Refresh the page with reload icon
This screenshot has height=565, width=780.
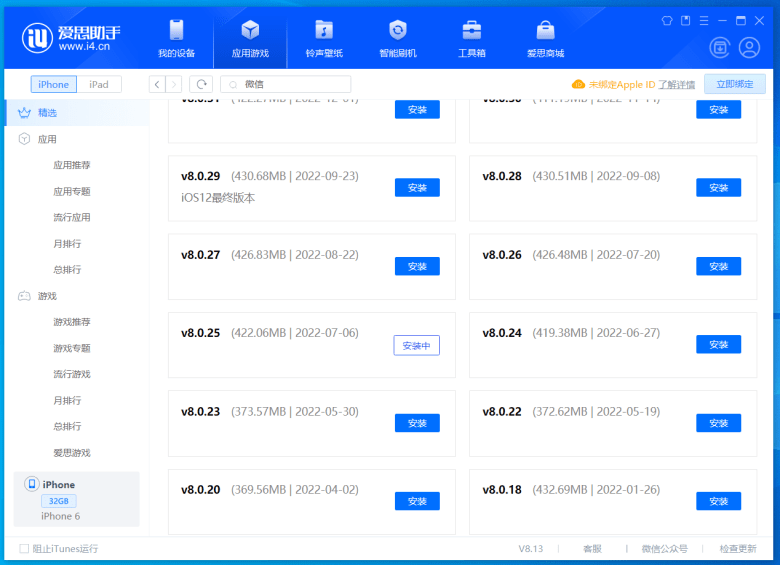click(x=201, y=85)
